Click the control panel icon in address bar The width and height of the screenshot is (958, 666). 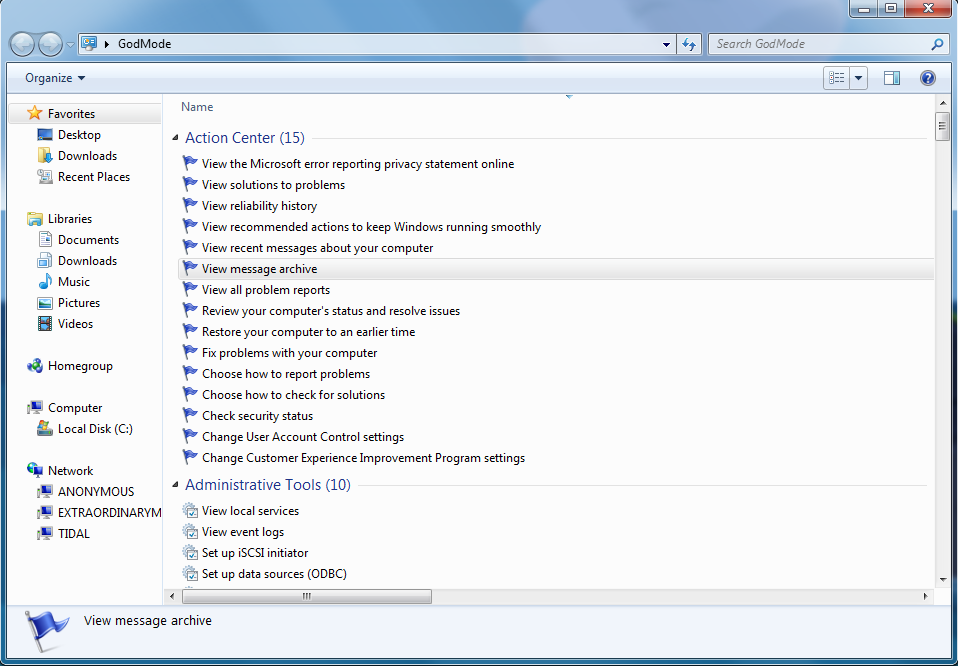[x=89, y=43]
